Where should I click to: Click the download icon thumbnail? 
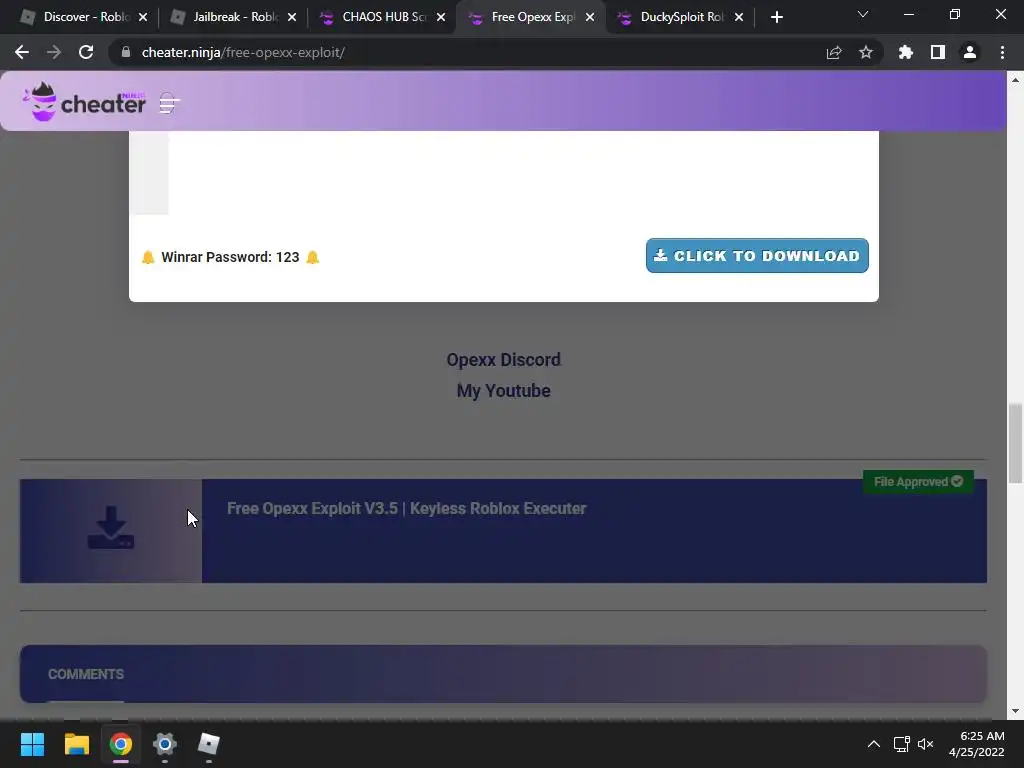coord(111,530)
